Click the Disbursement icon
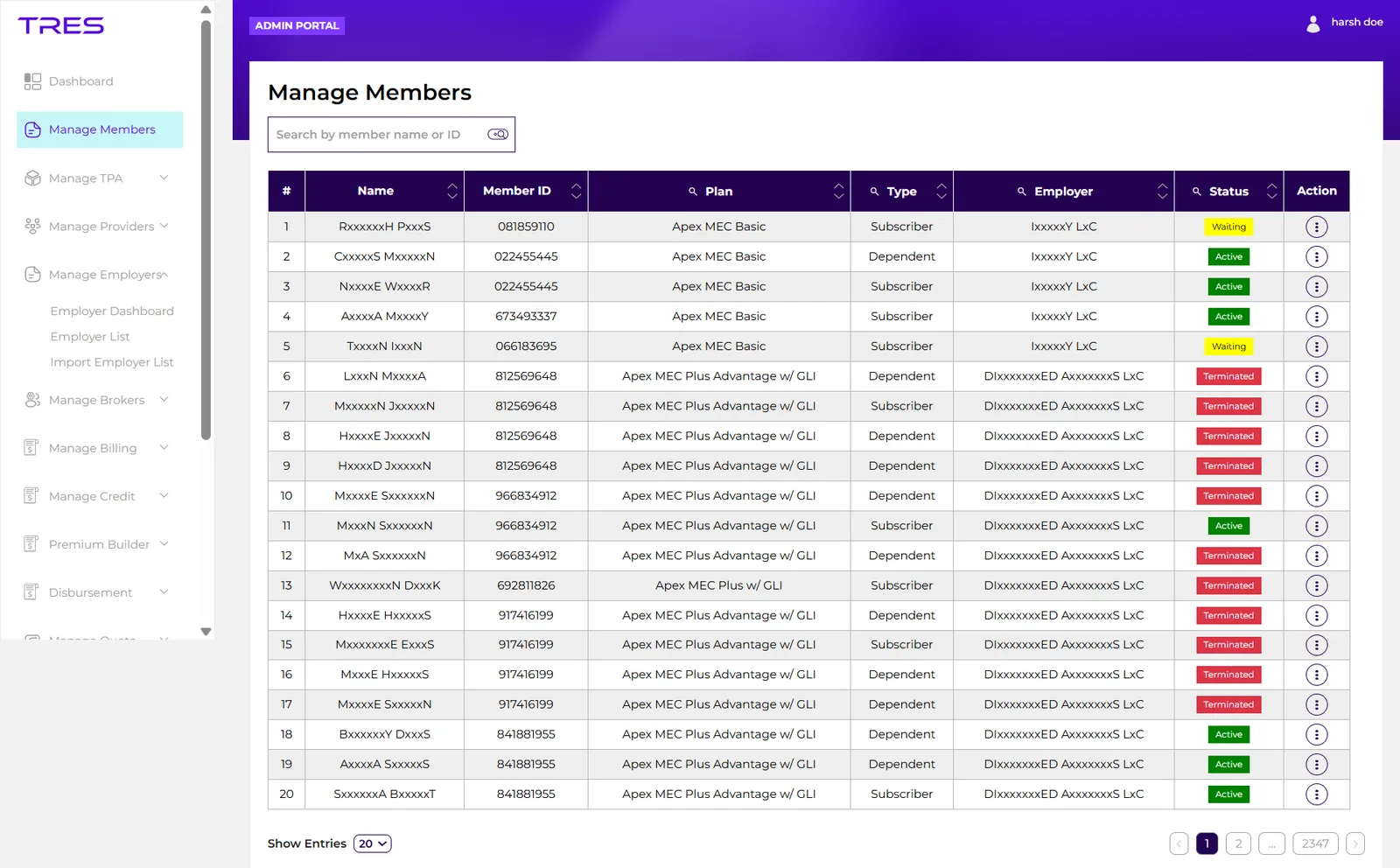The height and width of the screenshot is (868, 1400). pos(31,592)
